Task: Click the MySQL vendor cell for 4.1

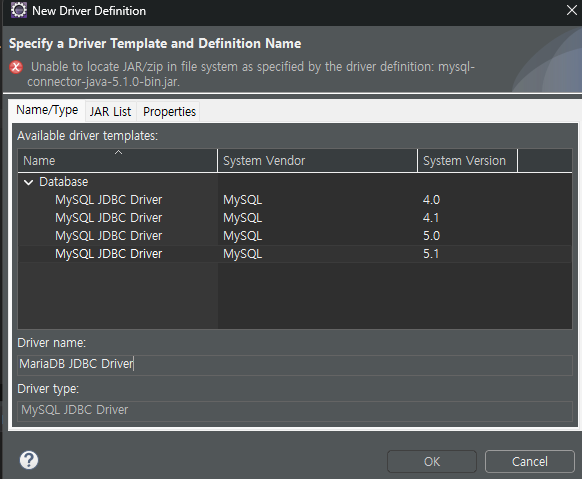Action: tap(242, 218)
